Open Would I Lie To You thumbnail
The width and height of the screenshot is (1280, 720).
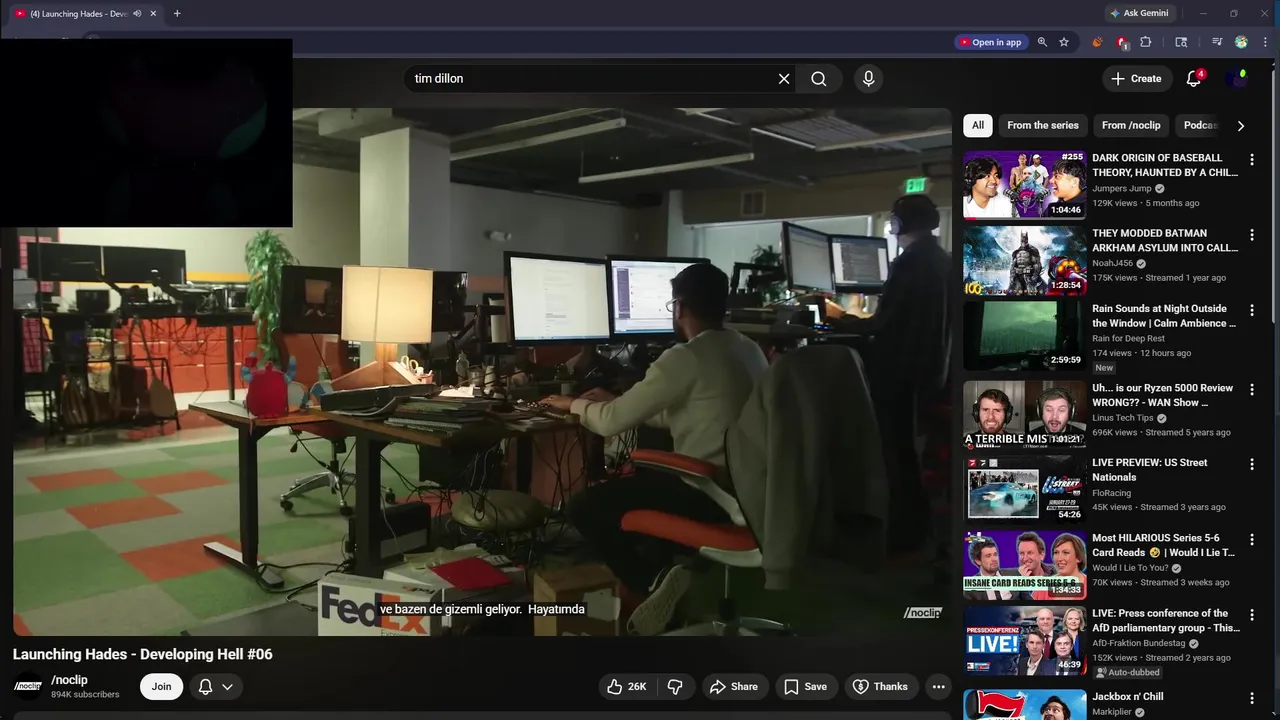tap(1024, 564)
